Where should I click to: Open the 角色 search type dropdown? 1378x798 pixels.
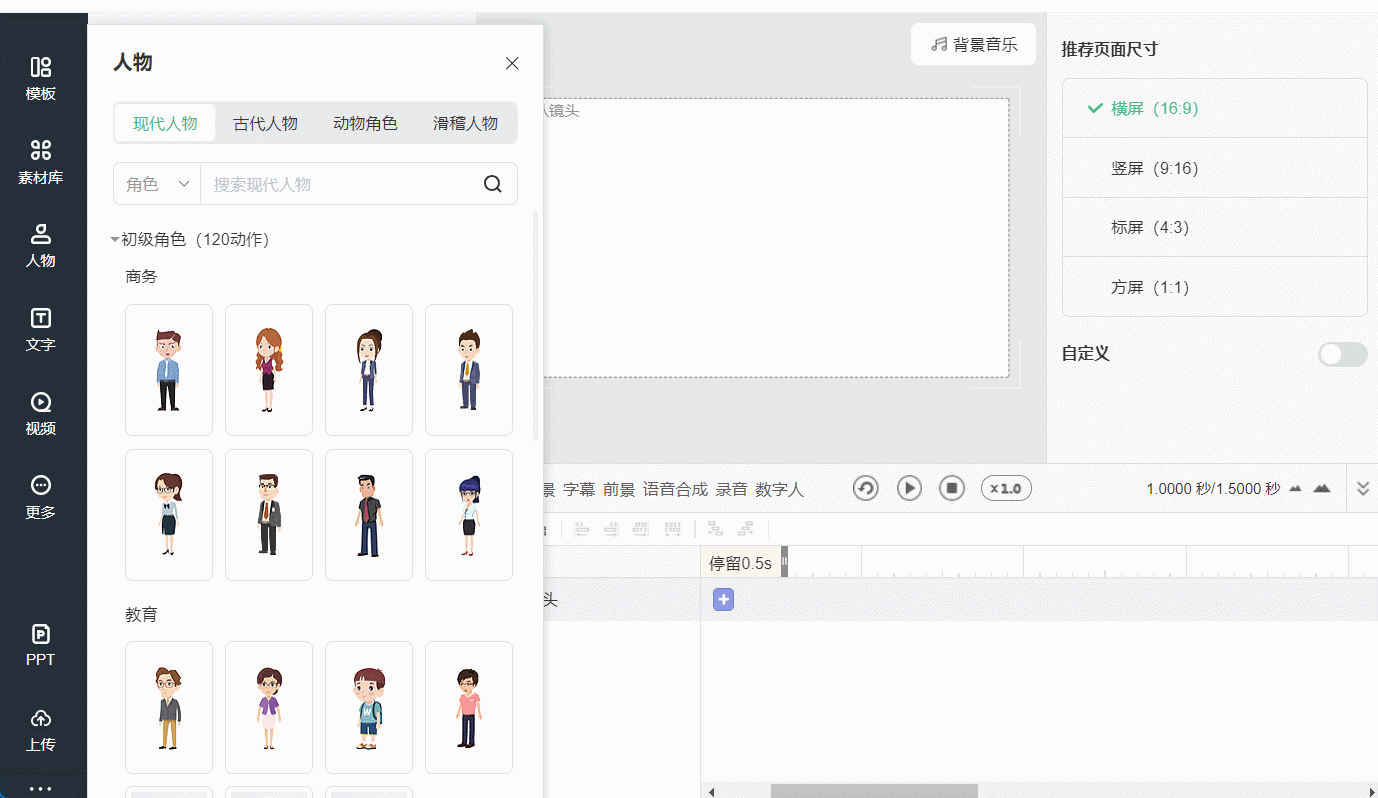click(x=157, y=184)
